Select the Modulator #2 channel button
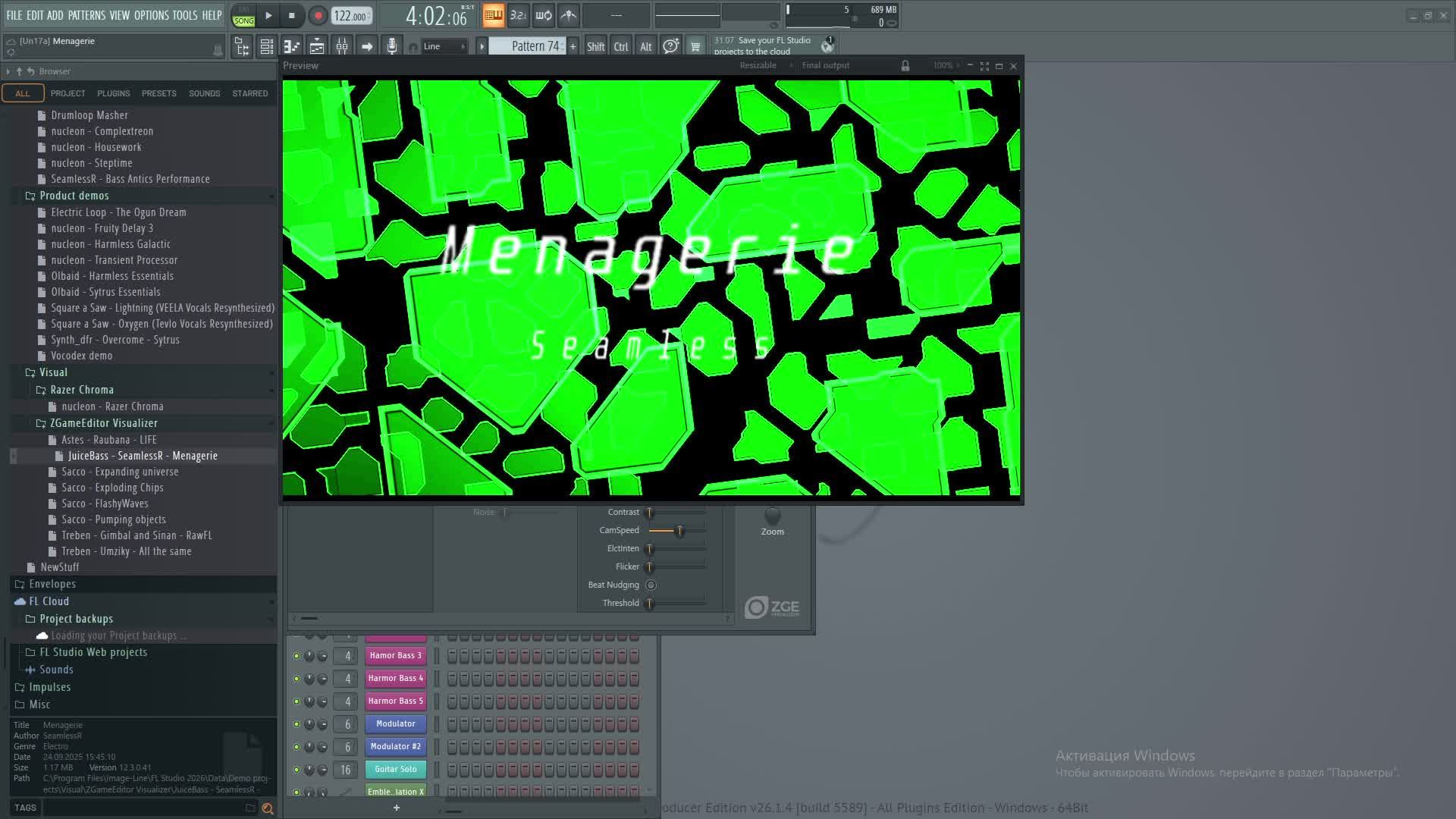This screenshot has height=819, width=1456. click(x=396, y=747)
